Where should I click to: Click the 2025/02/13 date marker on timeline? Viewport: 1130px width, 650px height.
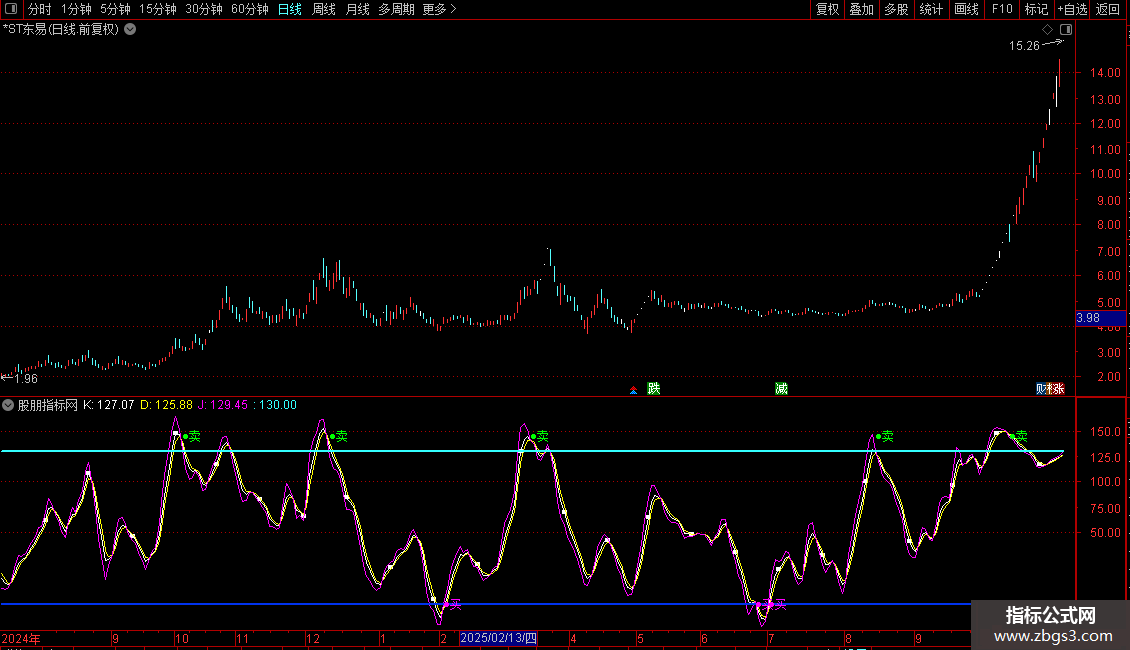coord(498,638)
